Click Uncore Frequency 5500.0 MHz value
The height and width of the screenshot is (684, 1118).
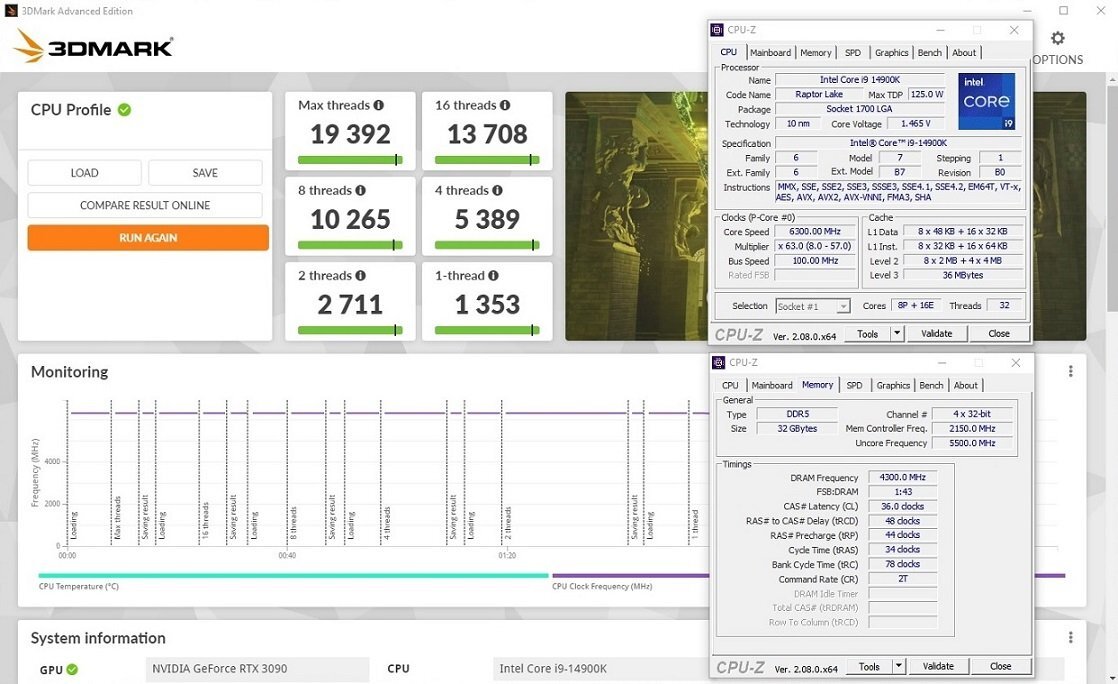973,443
